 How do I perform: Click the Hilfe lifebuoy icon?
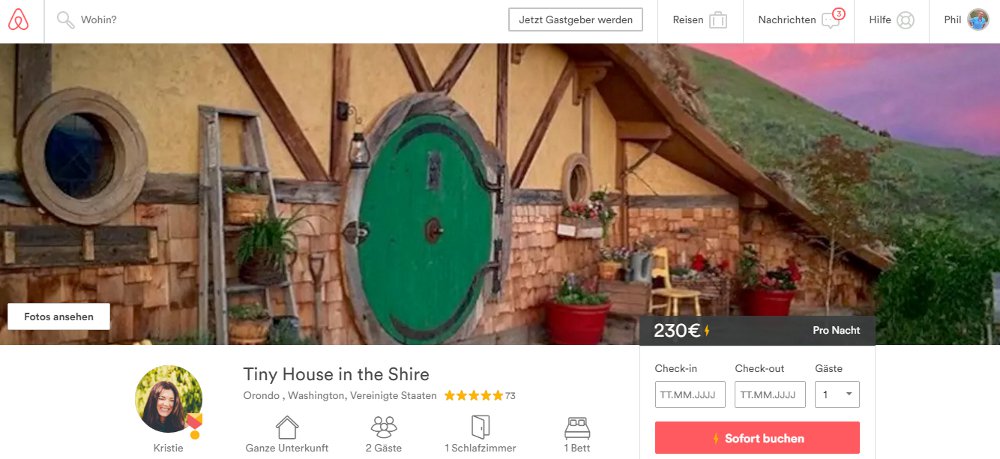click(x=906, y=20)
